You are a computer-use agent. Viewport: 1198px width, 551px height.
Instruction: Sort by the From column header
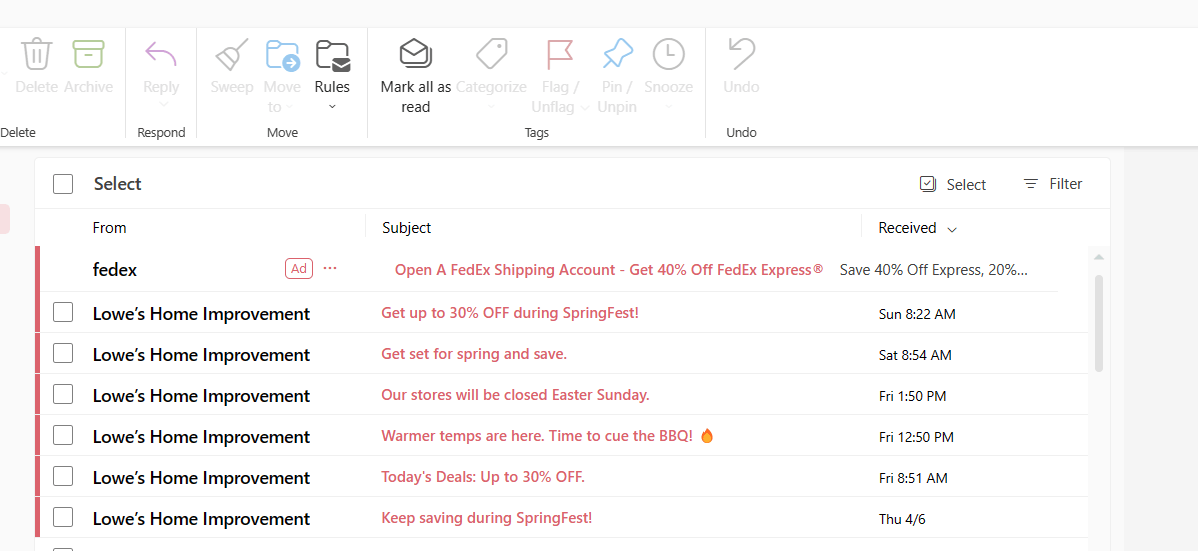pyautogui.click(x=109, y=228)
